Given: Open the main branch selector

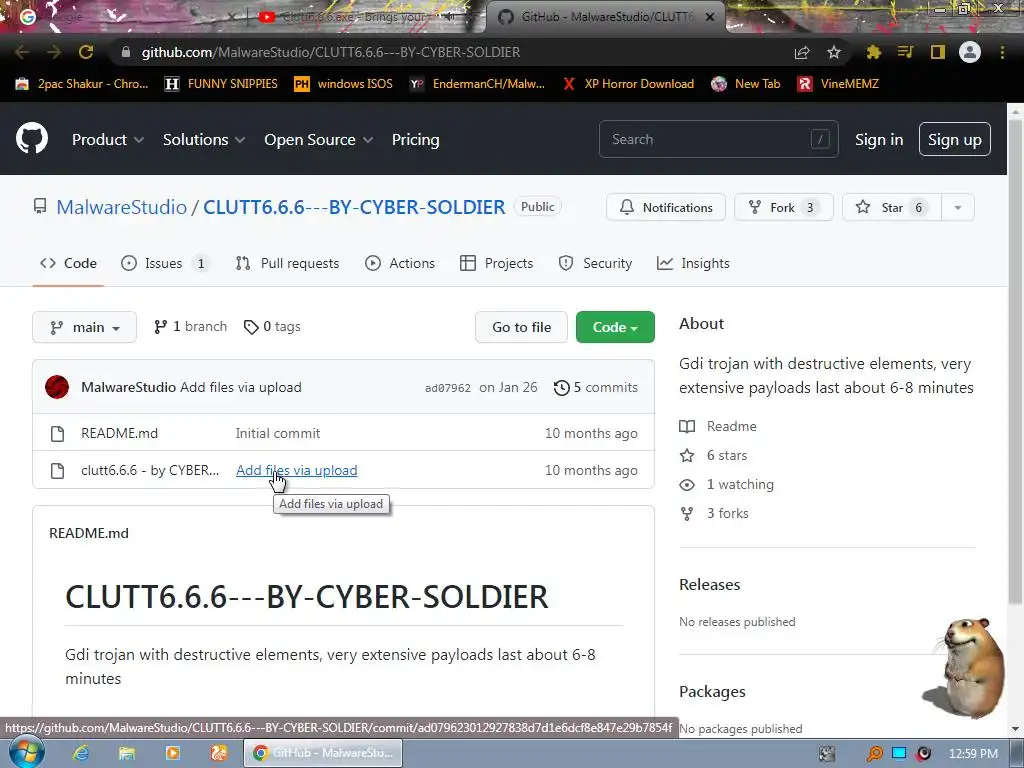Looking at the screenshot, I should tap(84, 327).
